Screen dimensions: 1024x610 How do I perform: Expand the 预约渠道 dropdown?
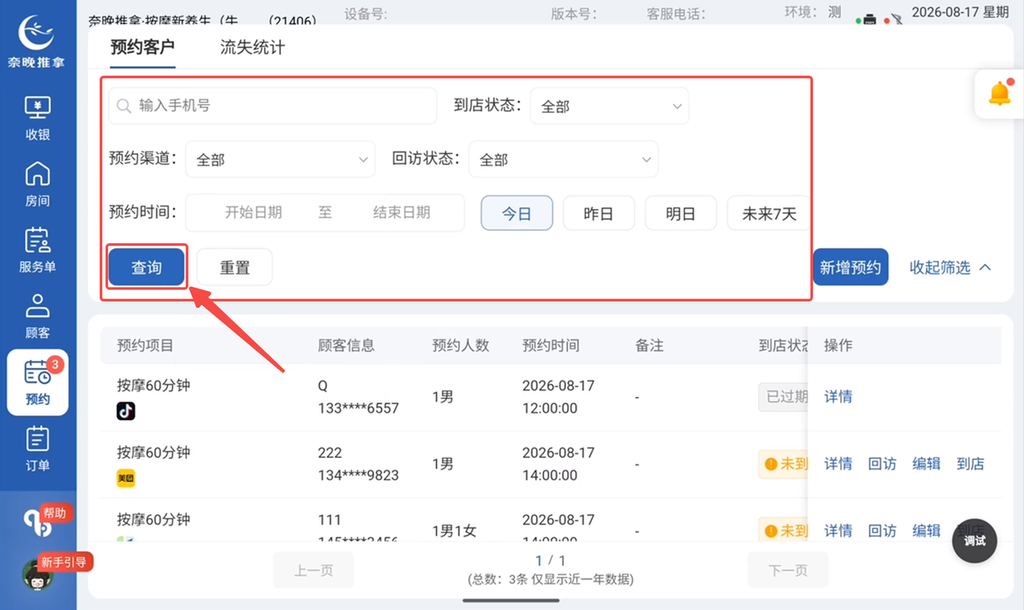280,159
